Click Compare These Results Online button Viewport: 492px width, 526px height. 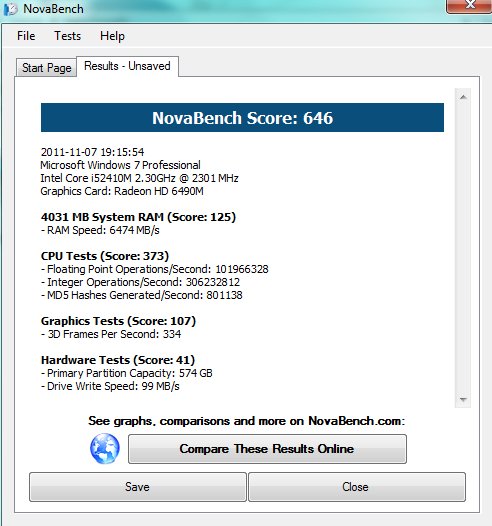[267, 449]
